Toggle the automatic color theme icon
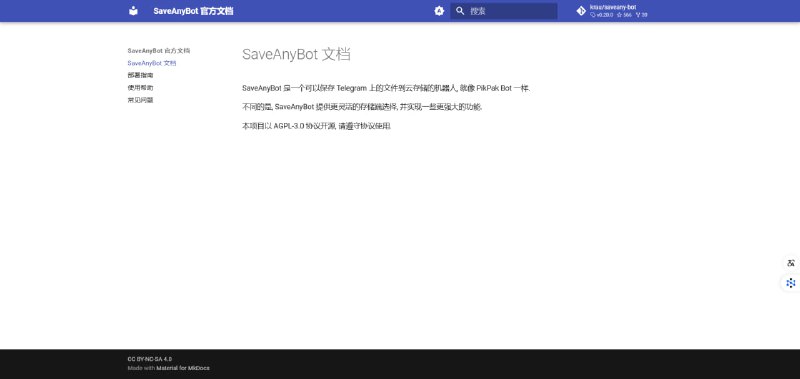This screenshot has width=800, height=379. point(439,11)
